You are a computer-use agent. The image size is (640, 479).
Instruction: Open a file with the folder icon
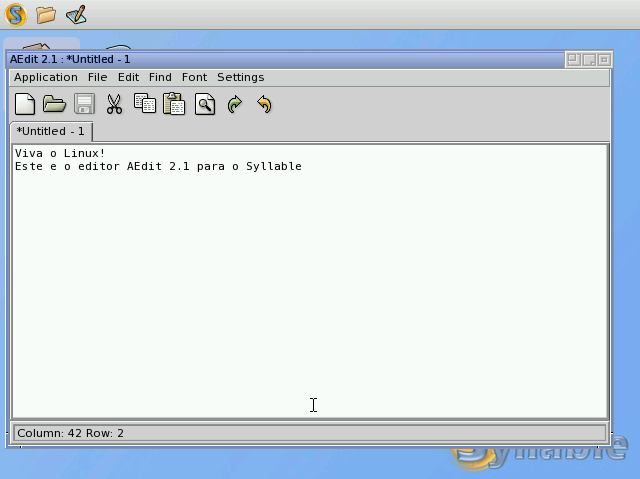54,104
